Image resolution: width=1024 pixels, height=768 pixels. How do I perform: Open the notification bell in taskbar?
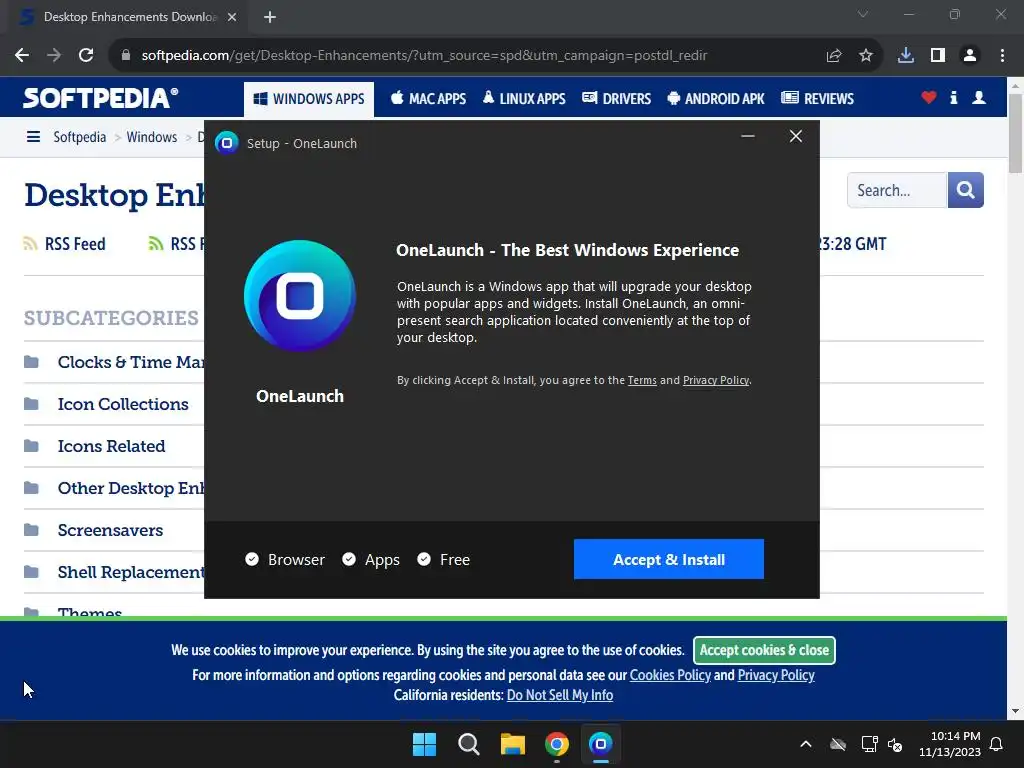point(997,744)
